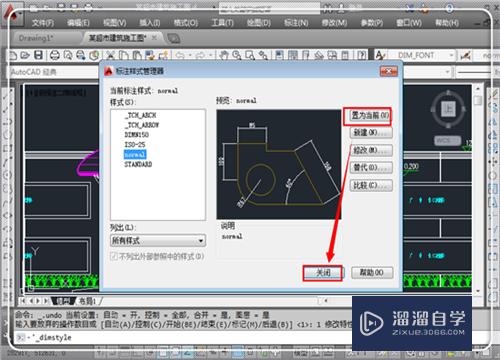Select the DIMN150 style in list
This screenshot has height=360, width=500.
136,135
